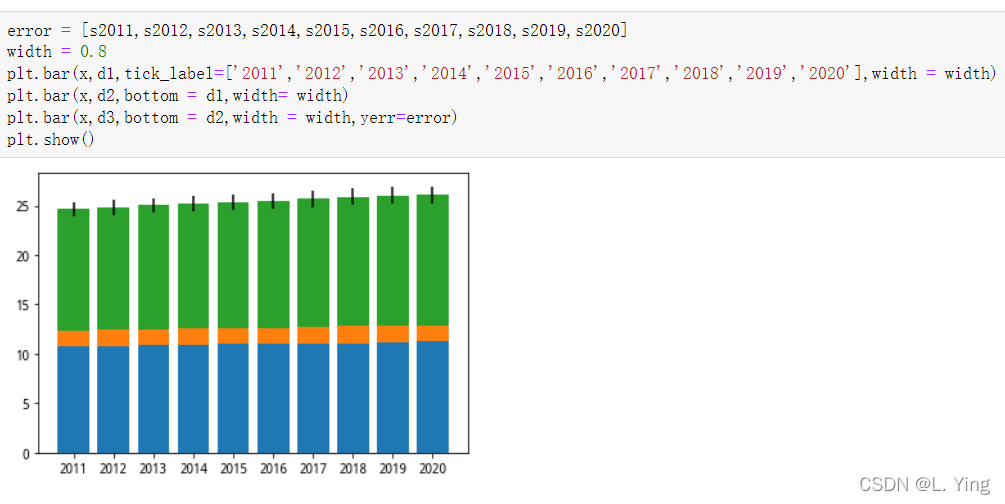Viewport: 1005px width, 504px height.
Task: Click the y-axis tick label 20
Action: coord(22,256)
